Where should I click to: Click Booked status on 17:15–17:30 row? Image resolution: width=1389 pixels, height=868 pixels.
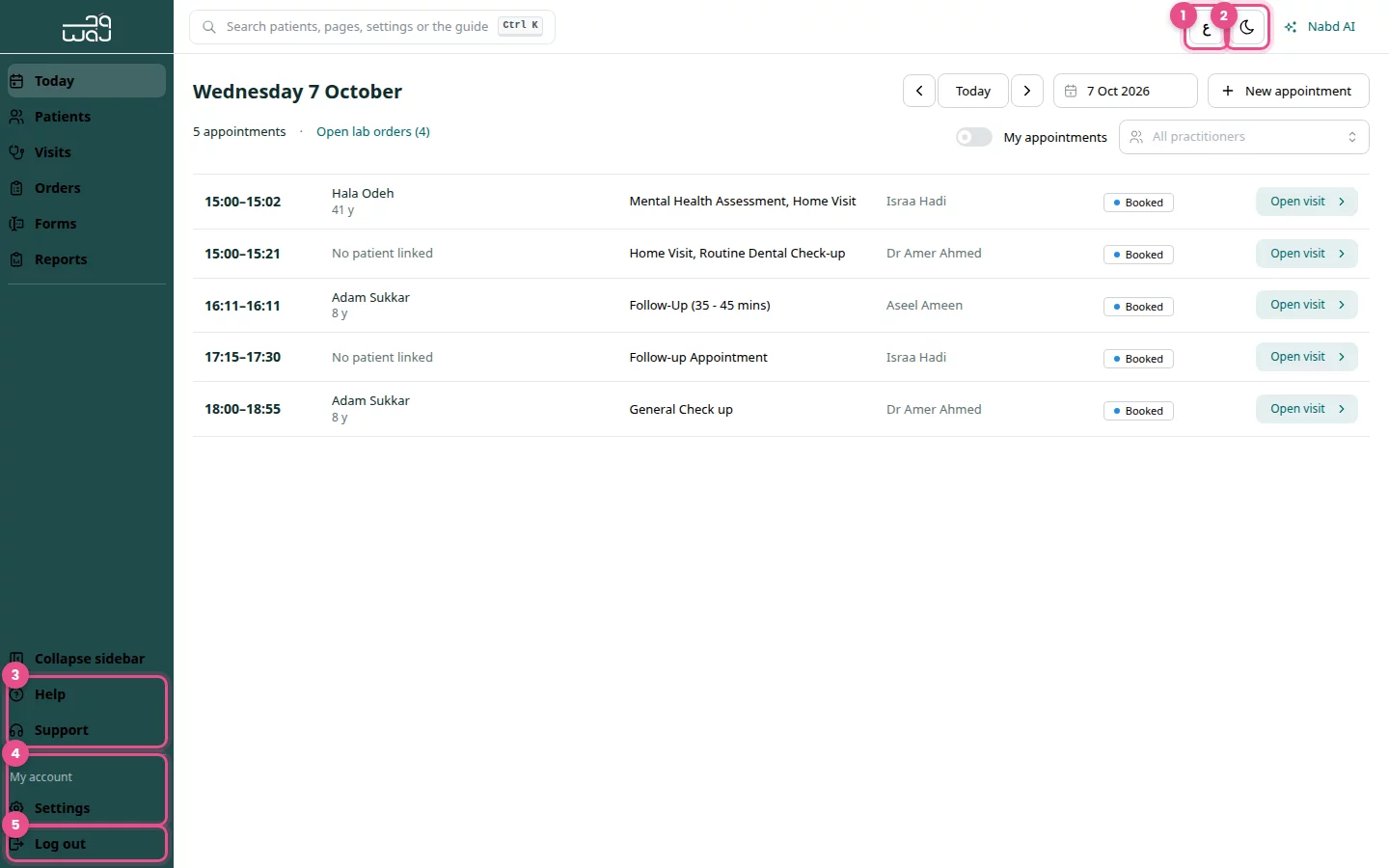pos(1138,359)
